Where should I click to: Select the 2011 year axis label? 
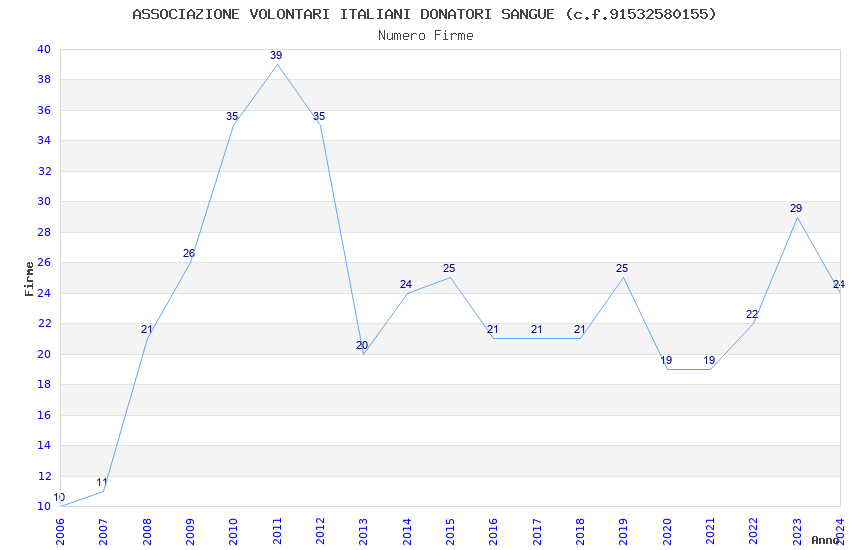point(277,531)
